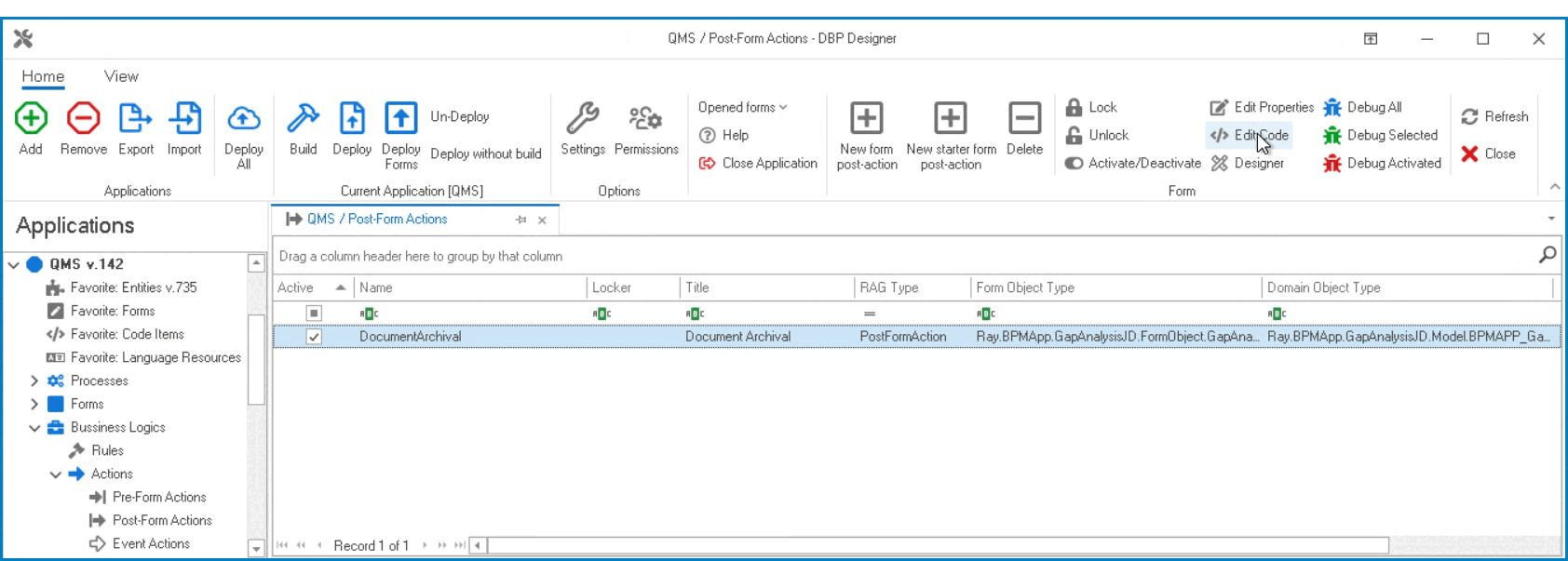Viewport: 1568px width, 561px height.
Task: Select Favorite: Language Resources
Action: (143, 357)
